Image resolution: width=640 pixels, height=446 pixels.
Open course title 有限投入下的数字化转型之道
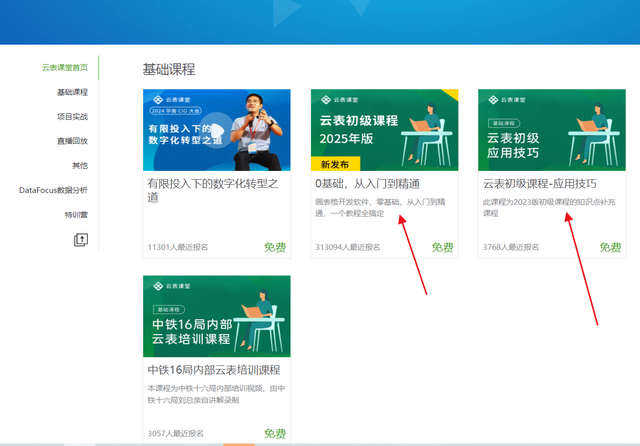click(x=213, y=191)
